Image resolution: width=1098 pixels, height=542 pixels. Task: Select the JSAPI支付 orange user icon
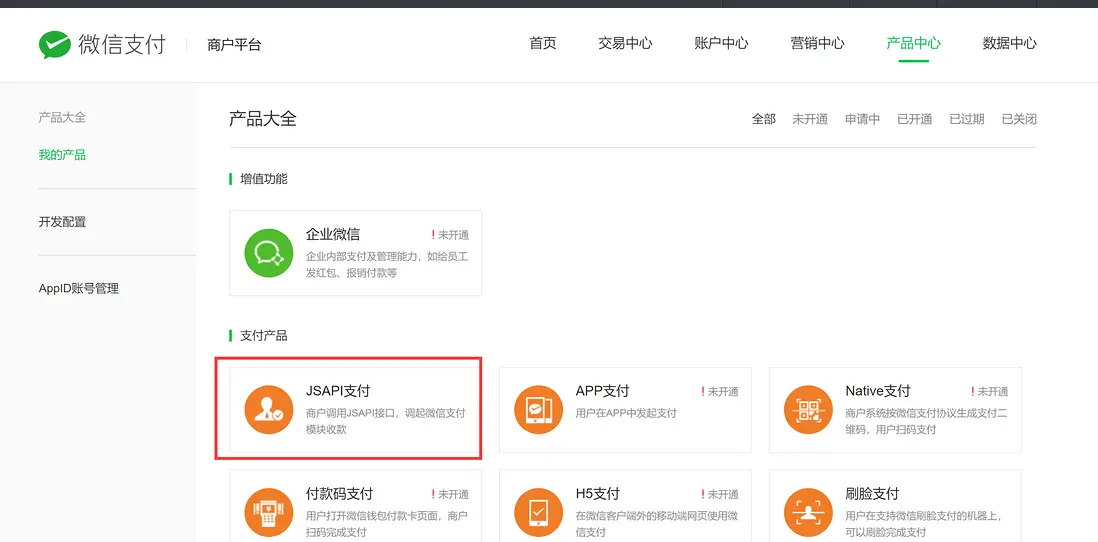[269, 410]
